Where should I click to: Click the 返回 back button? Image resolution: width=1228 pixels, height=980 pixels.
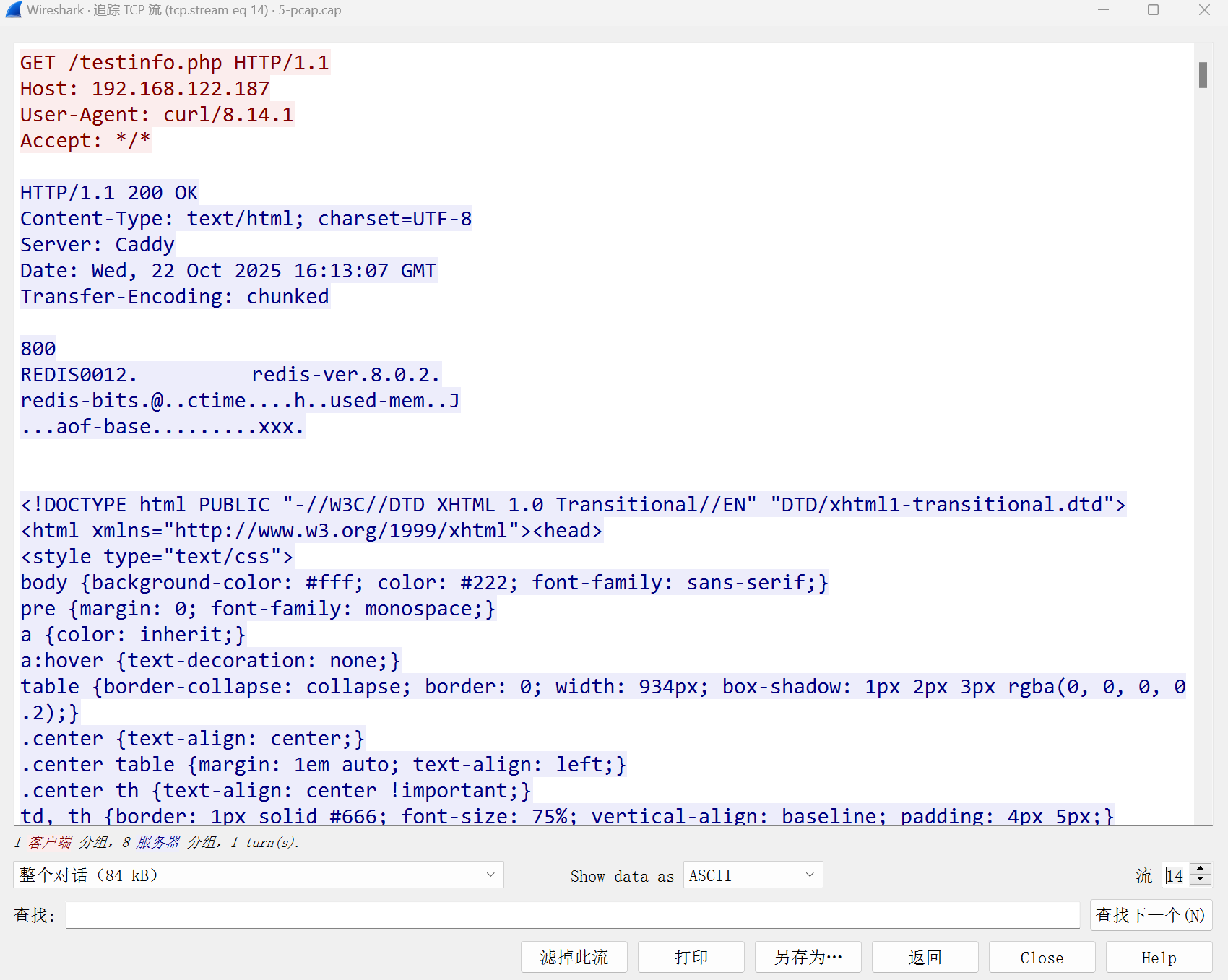point(925,957)
